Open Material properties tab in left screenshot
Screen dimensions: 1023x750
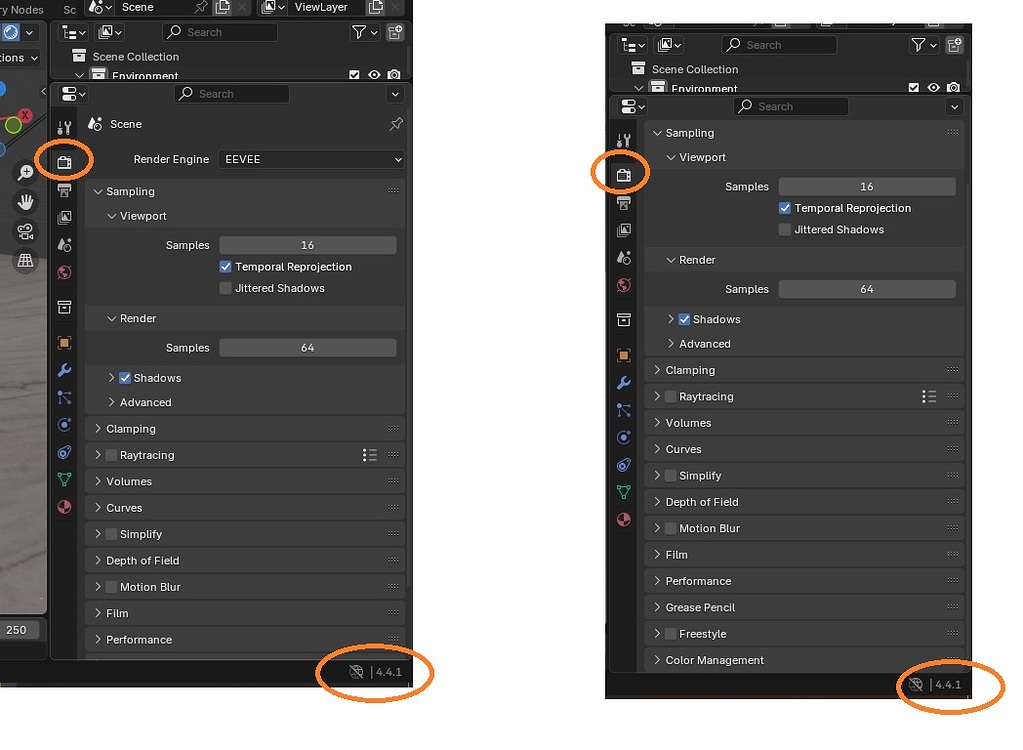pyautogui.click(x=64, y=507)
